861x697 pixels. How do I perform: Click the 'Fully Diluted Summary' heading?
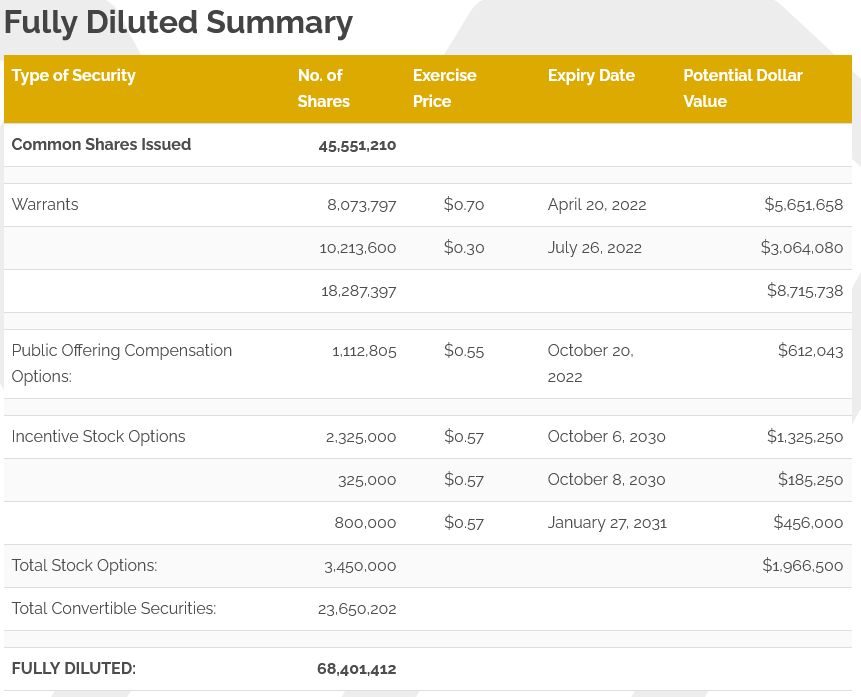coord(179,23)
